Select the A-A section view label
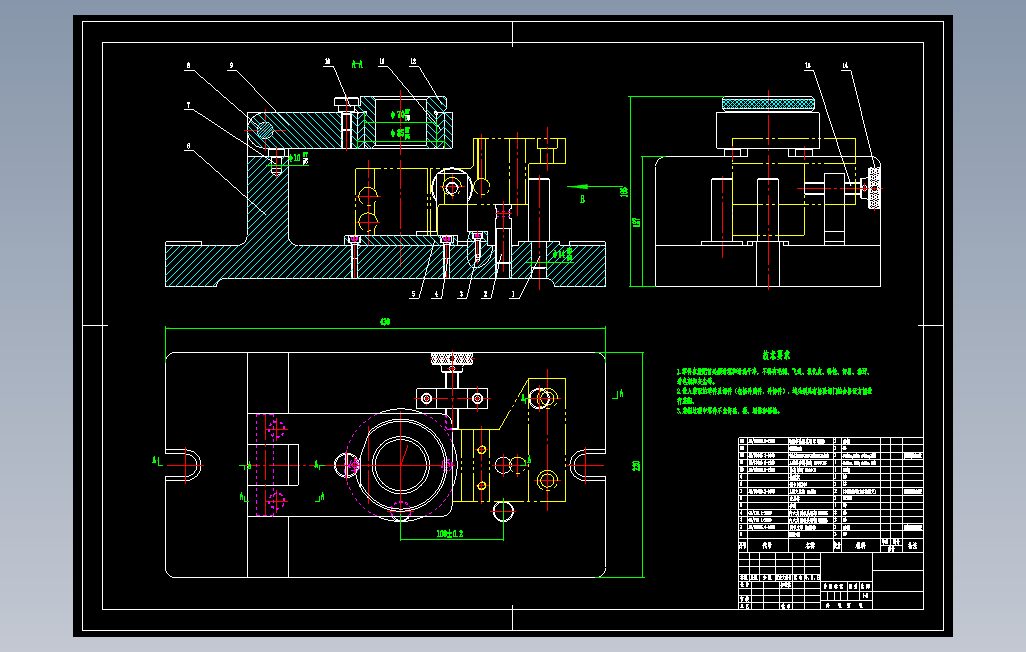Viewport: 1026px width, 652px height. tap(357, 63)
